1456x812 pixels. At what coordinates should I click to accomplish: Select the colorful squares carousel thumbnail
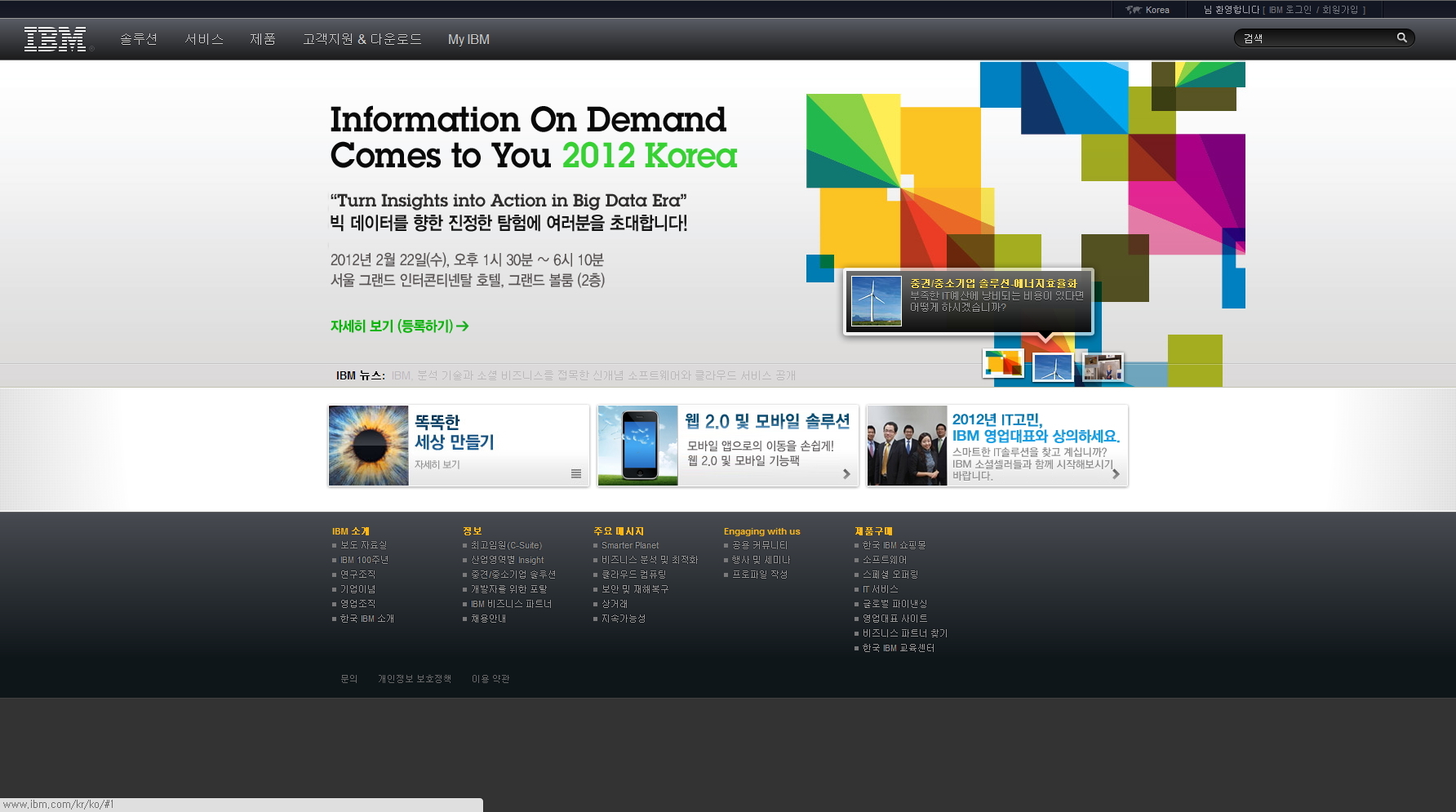(1003, 363)
